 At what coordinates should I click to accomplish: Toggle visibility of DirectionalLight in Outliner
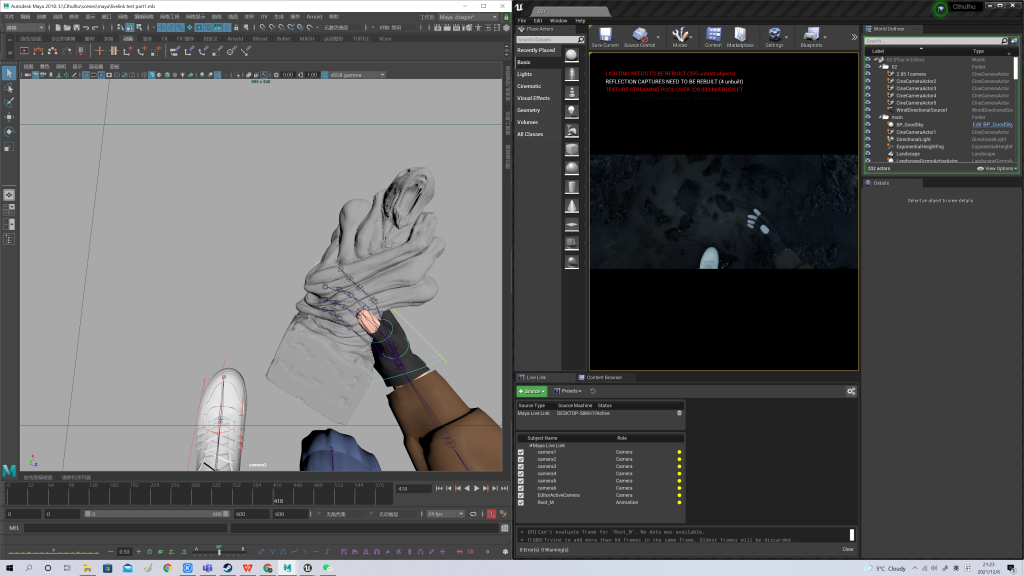pyautogui.click(x=868, y=139)
